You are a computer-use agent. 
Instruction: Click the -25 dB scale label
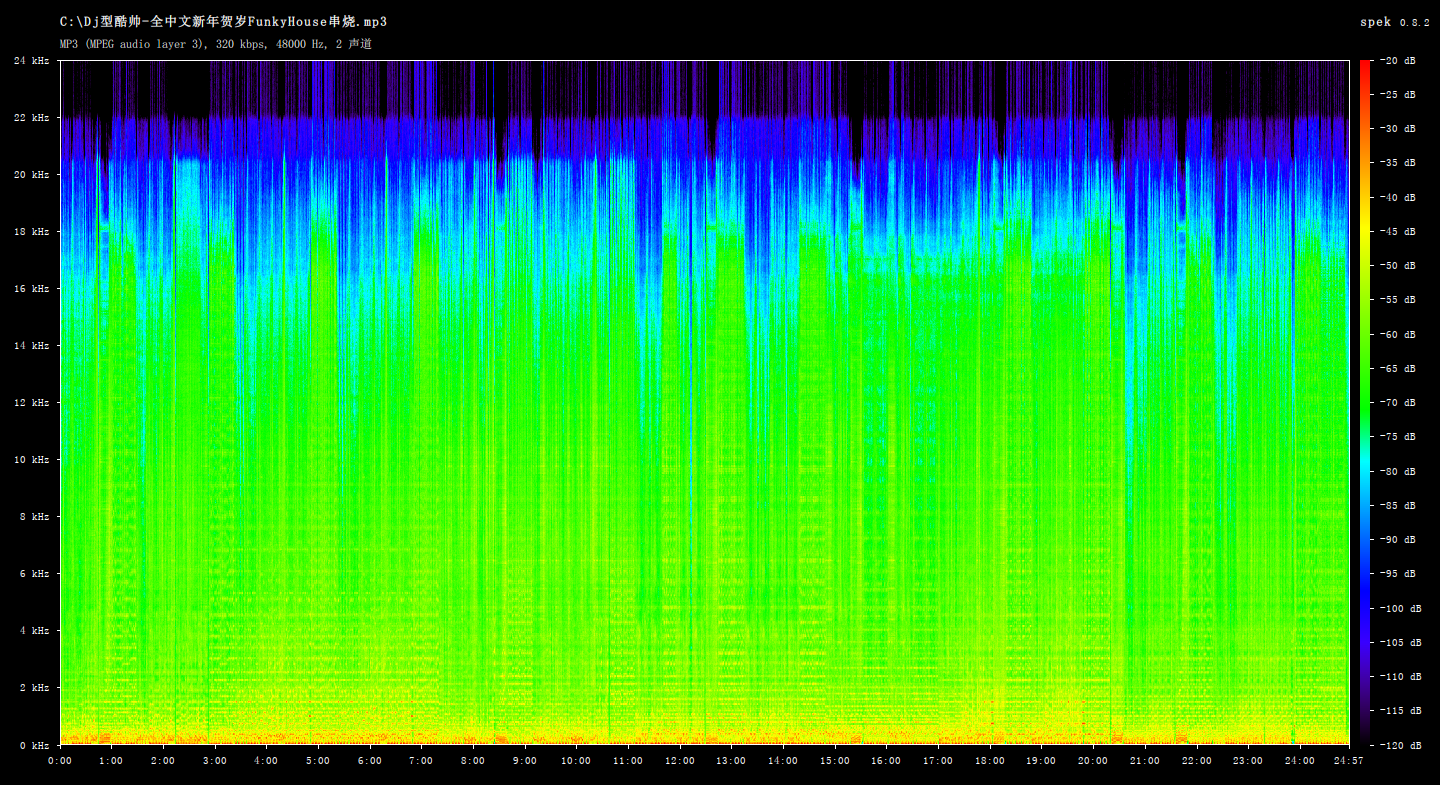point(1397,95)
